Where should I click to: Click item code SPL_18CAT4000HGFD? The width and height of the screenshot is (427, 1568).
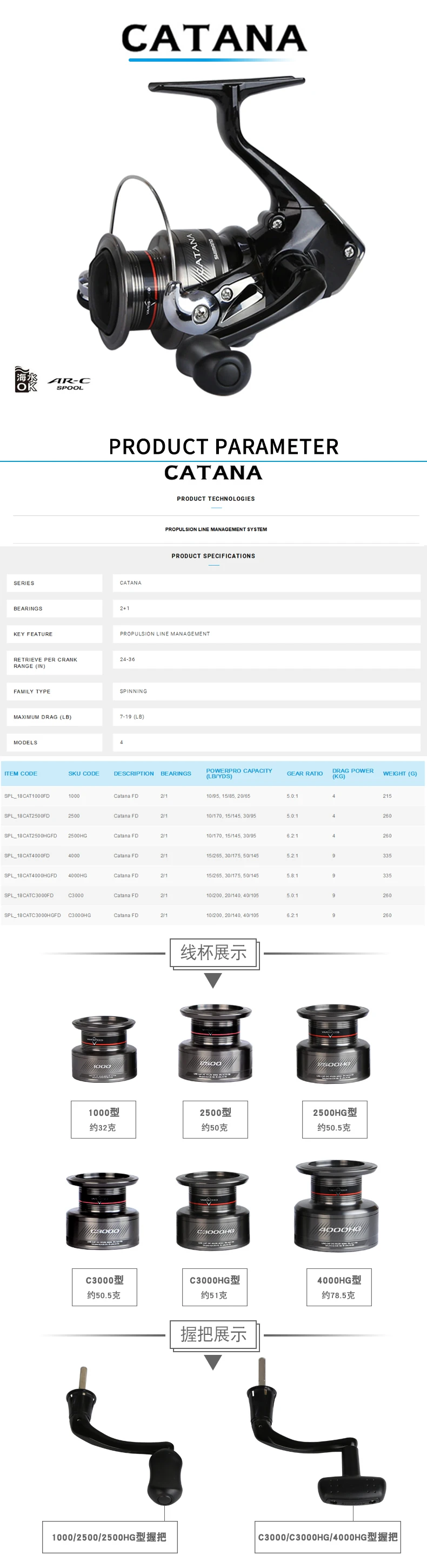[x=30, y=876]
